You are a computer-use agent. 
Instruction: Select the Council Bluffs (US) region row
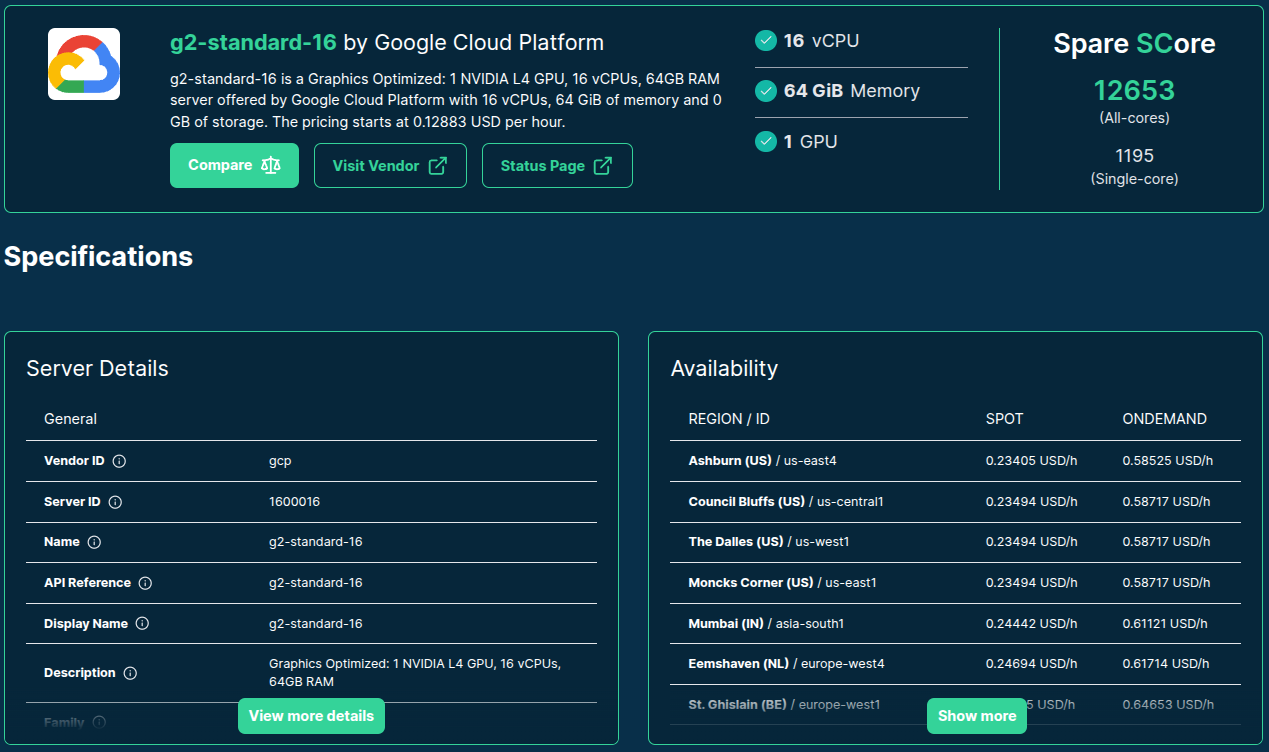(x=955, y=502)
